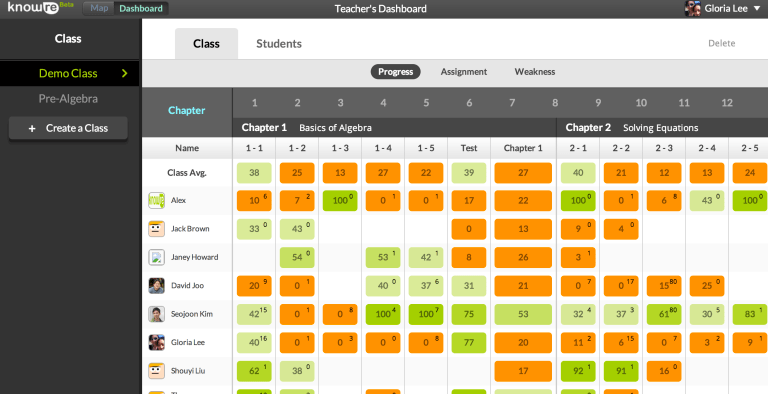Click Class Avg. score 38 cell
The width and height of the screenshot is (768, 394).
coord(254,173)
